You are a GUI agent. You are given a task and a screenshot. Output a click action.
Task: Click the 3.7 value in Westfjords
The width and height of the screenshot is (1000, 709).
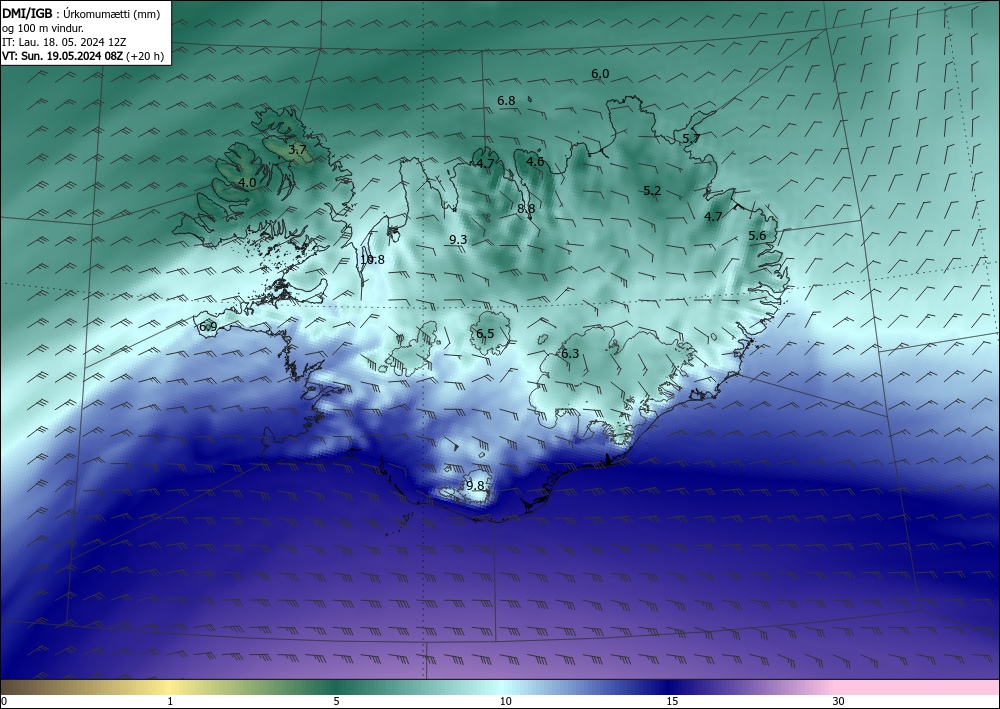click(x=297, y=150)
